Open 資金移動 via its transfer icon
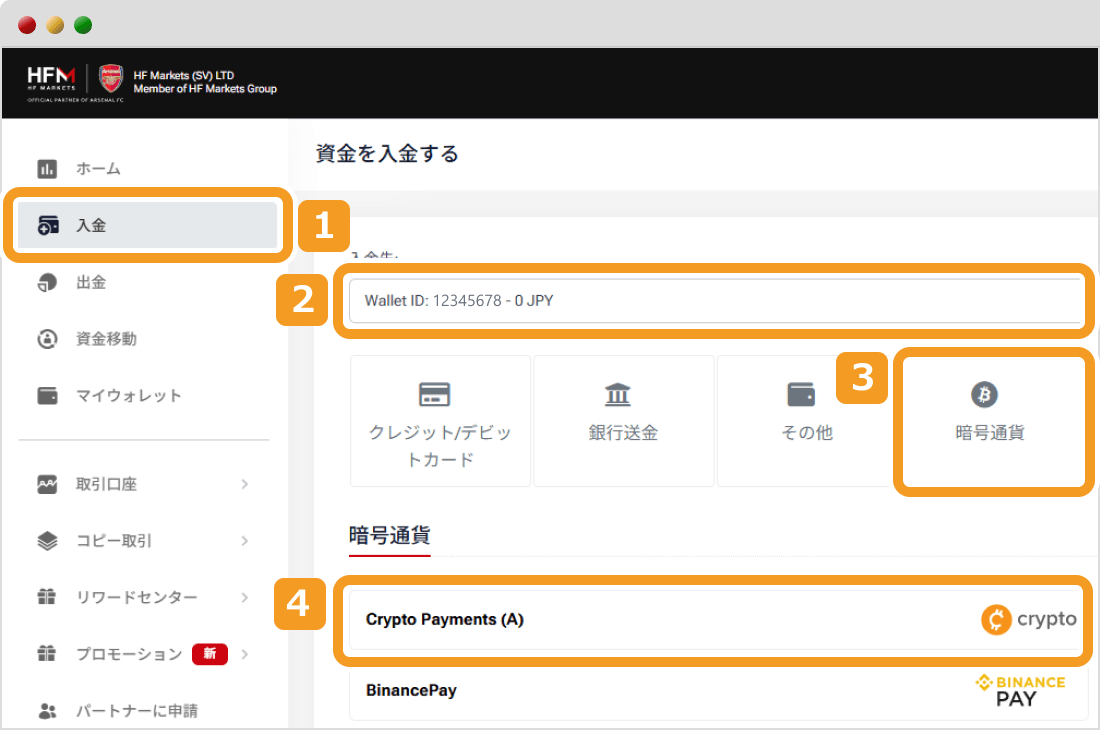This screenshot has height=730, width=1100. point(47,338)
